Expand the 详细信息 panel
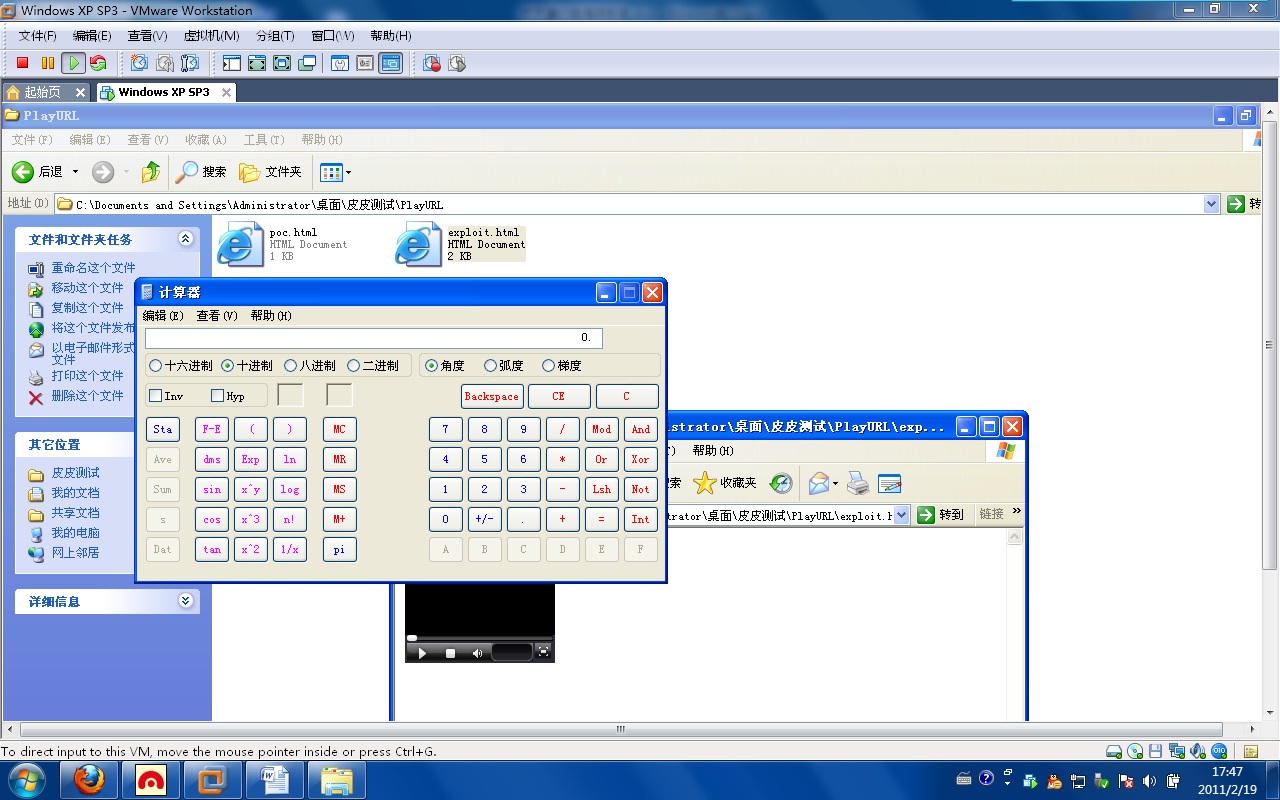Image resolution: width=1280 pixels, height=800 pixels. click(185, 601)
